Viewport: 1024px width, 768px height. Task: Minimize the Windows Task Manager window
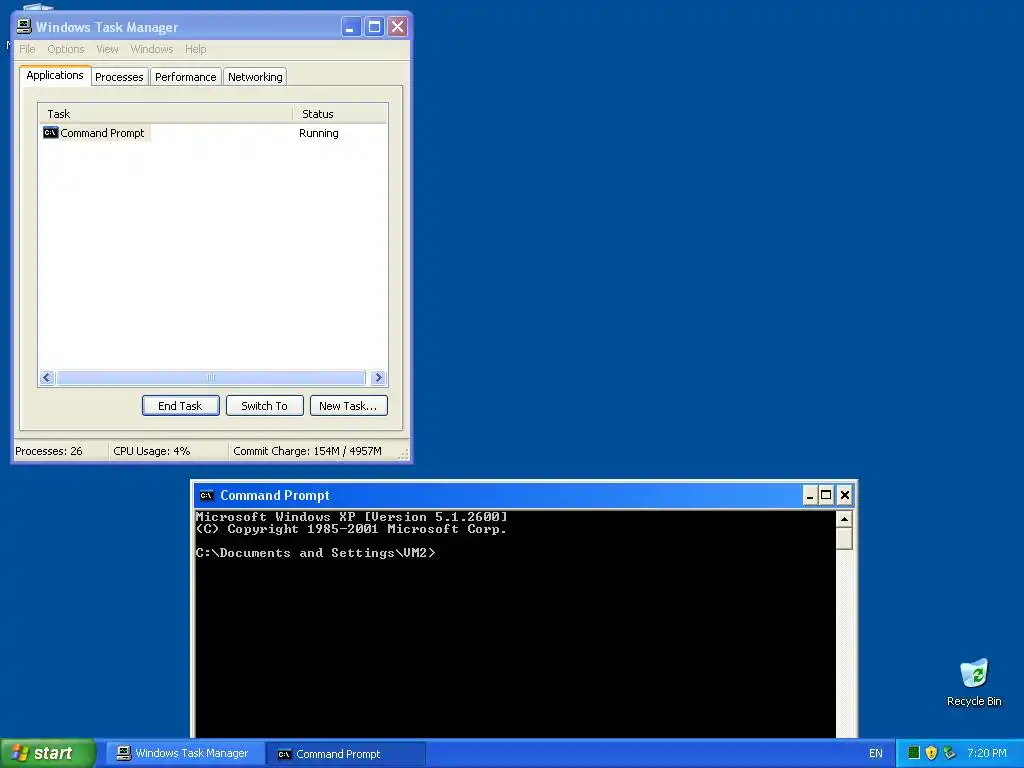[x=351, y=27]
